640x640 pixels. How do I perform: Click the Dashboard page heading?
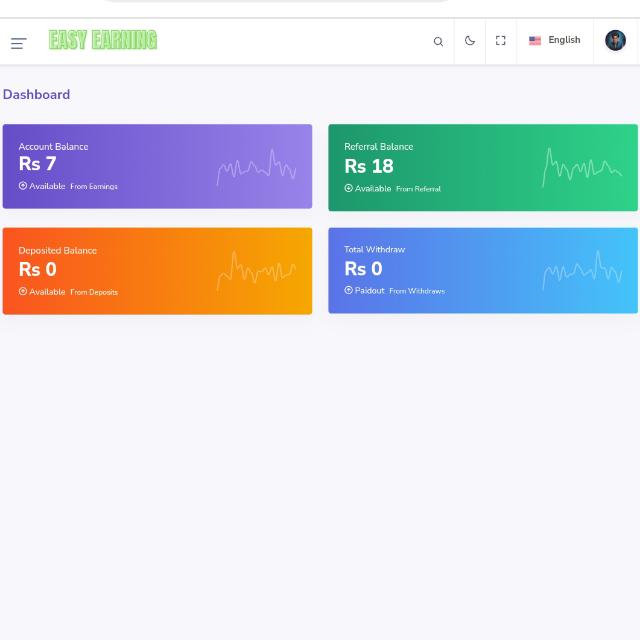click(36, 94)
